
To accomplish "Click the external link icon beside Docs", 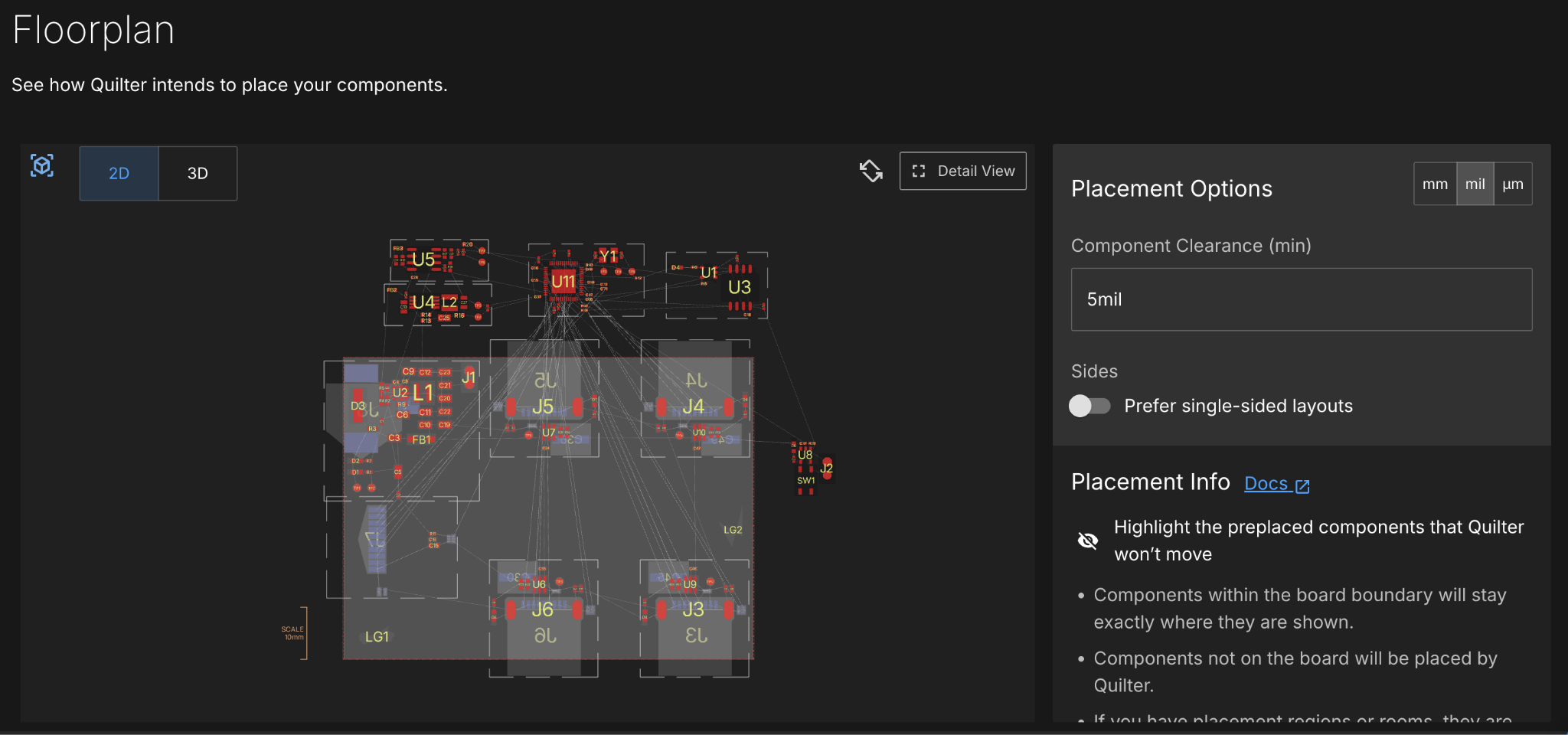I will pyautogui.click(x=1302, y=485).
